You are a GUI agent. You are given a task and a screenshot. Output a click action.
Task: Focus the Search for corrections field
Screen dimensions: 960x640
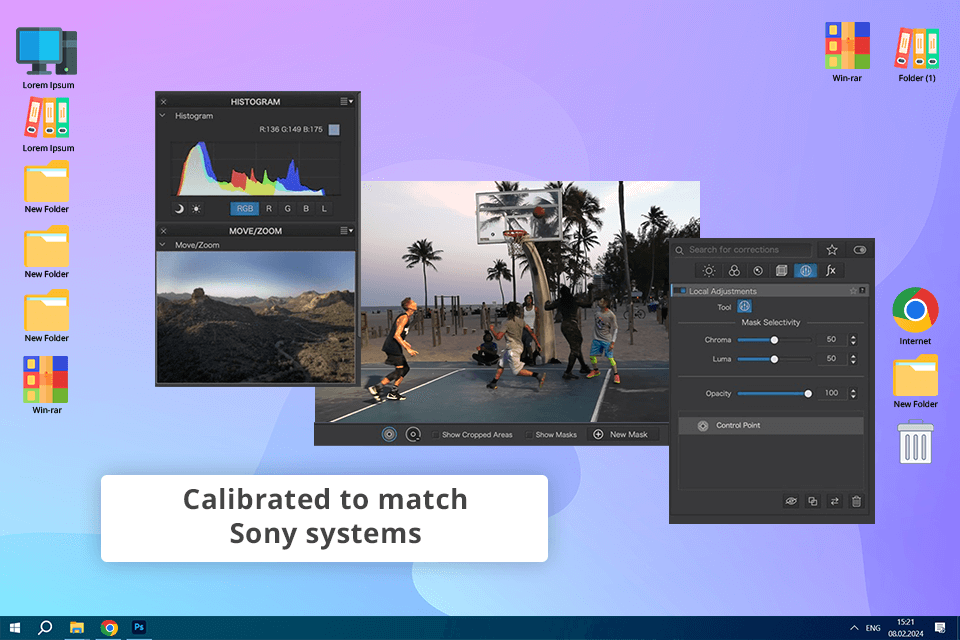coord(742,250)
